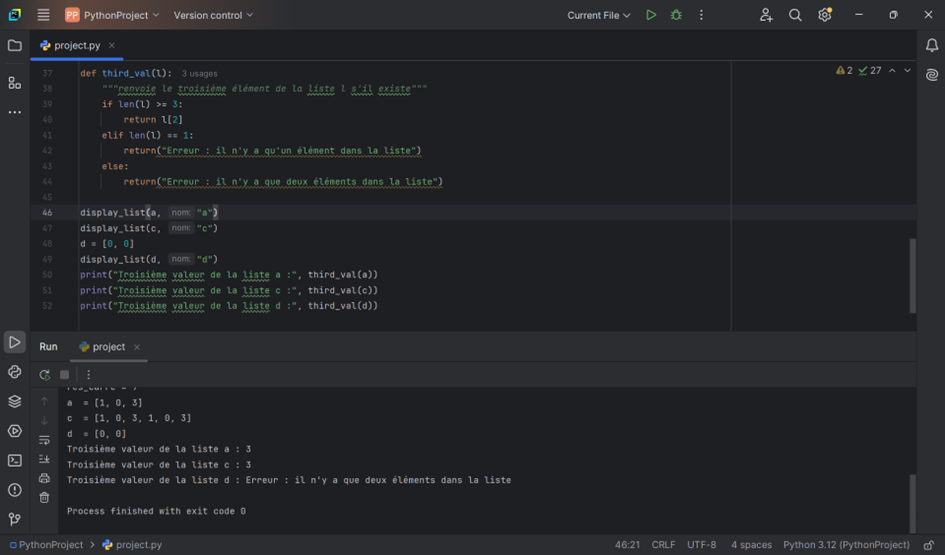Image resolution: width=945 pixels, height=555 pixels.
Task: Click console line 'Process finished with exit code 0'
Action: [156, 511]
